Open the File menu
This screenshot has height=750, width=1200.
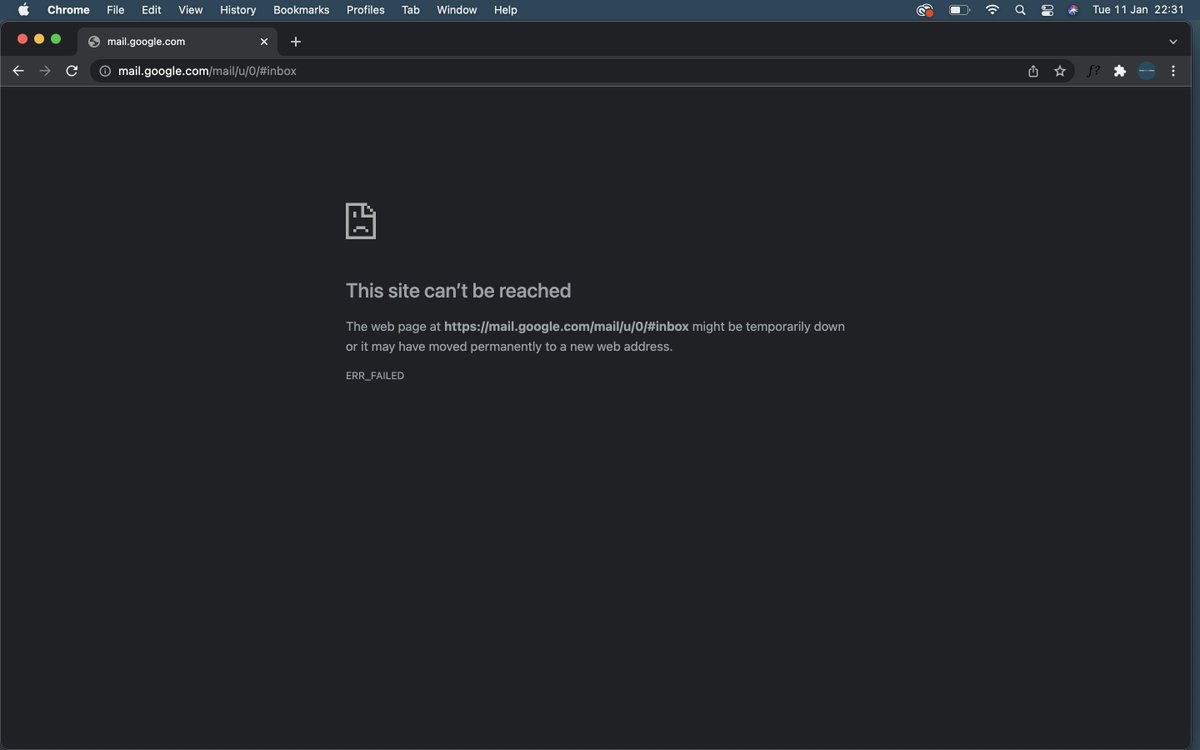[x=115, y=10]
